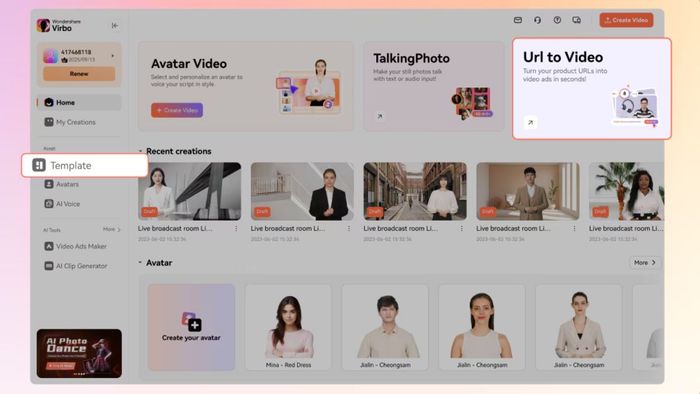700x394 pixels.
Task: Click the Renew button
Action: pyautogui.click(x=79, y=74)
